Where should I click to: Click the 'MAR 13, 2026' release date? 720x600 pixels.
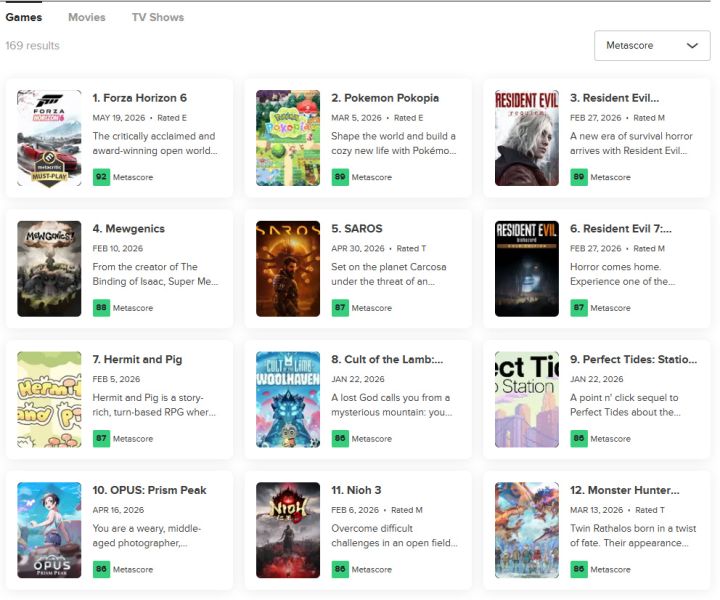click(x=596, y=510)
